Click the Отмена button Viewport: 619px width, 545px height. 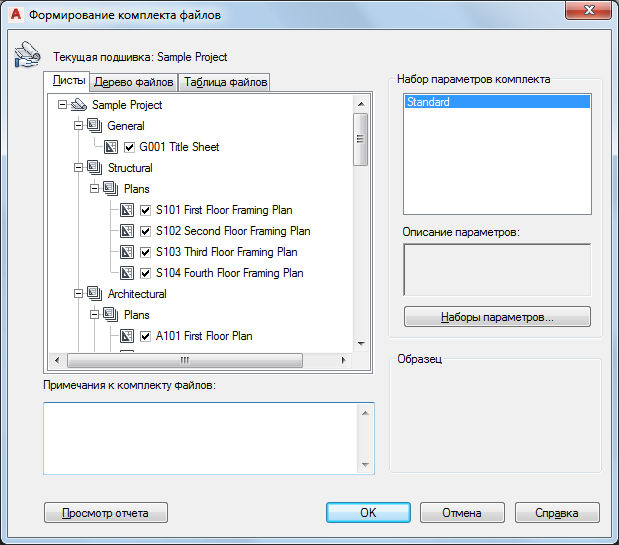point(462,513)
